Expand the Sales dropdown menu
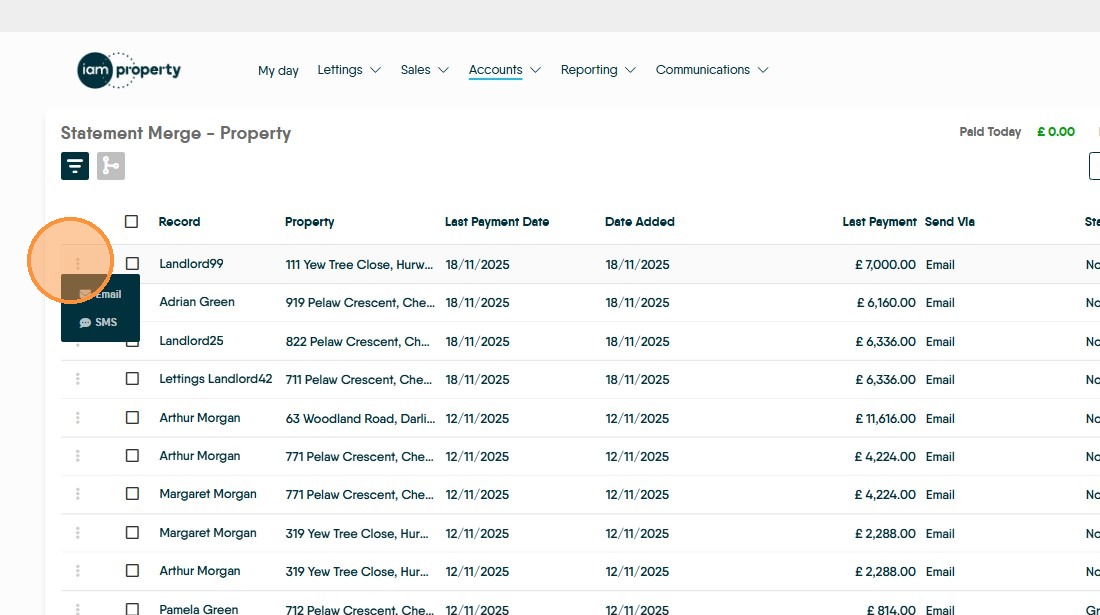 coord(424,70)
